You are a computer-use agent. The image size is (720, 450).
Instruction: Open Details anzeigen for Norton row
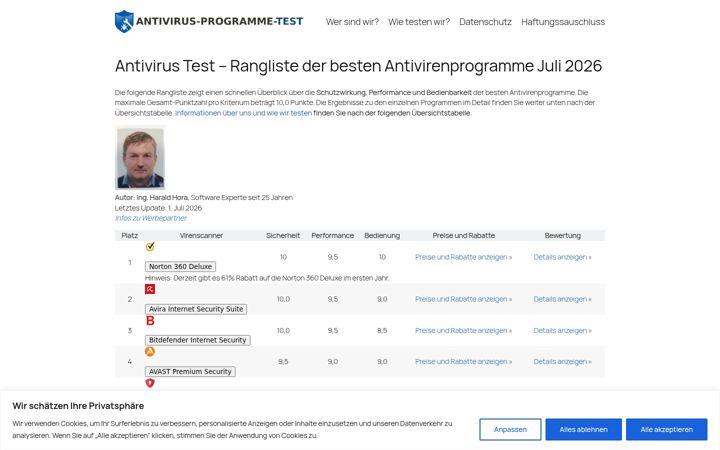click(x=562, y=257)
